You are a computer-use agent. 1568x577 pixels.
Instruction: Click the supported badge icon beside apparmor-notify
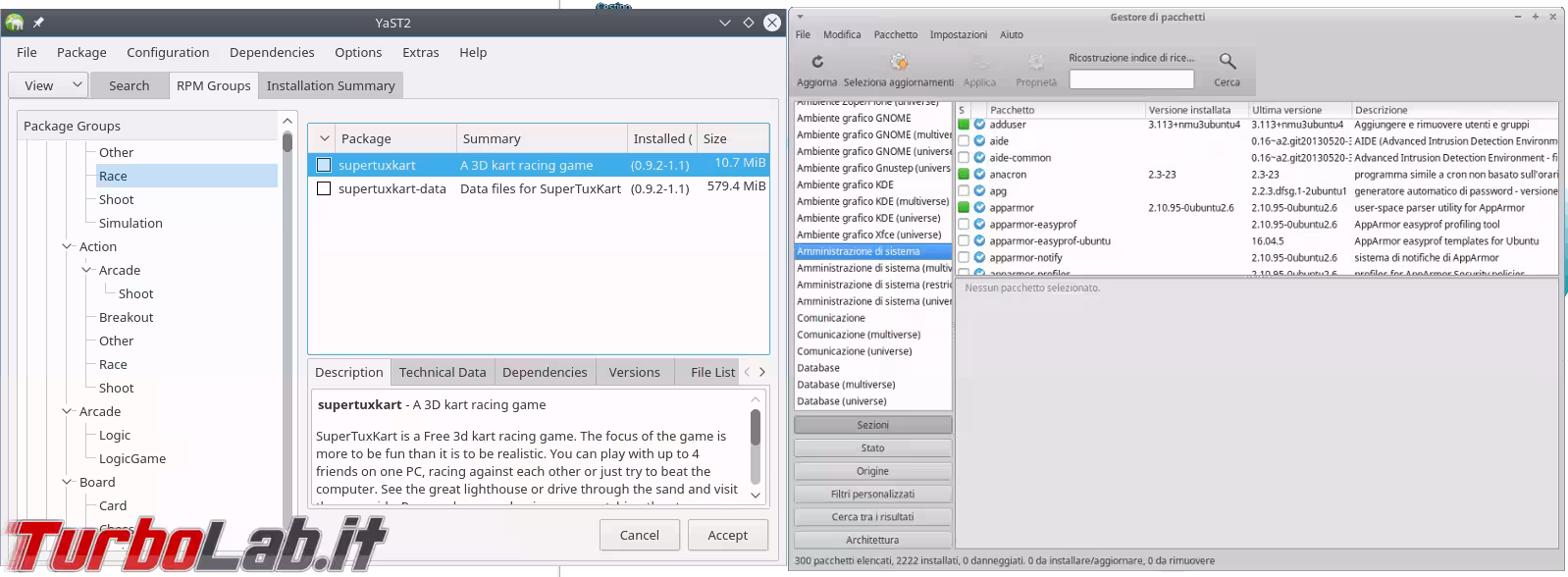(x=979, y=258)
